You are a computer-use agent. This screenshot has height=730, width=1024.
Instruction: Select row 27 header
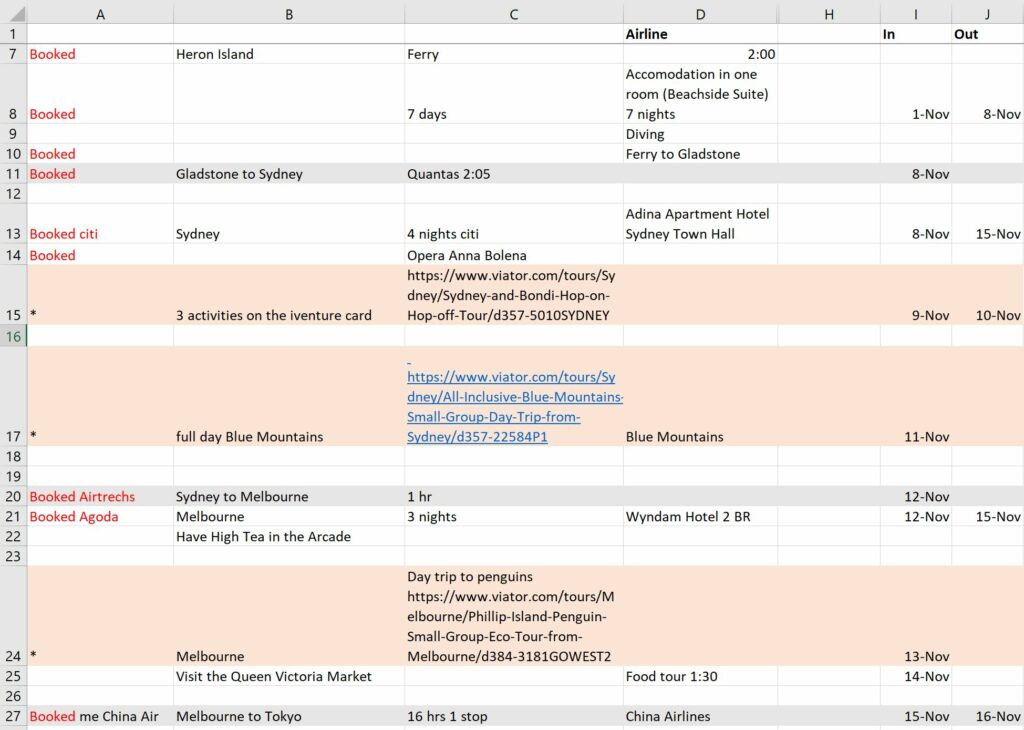13,716
